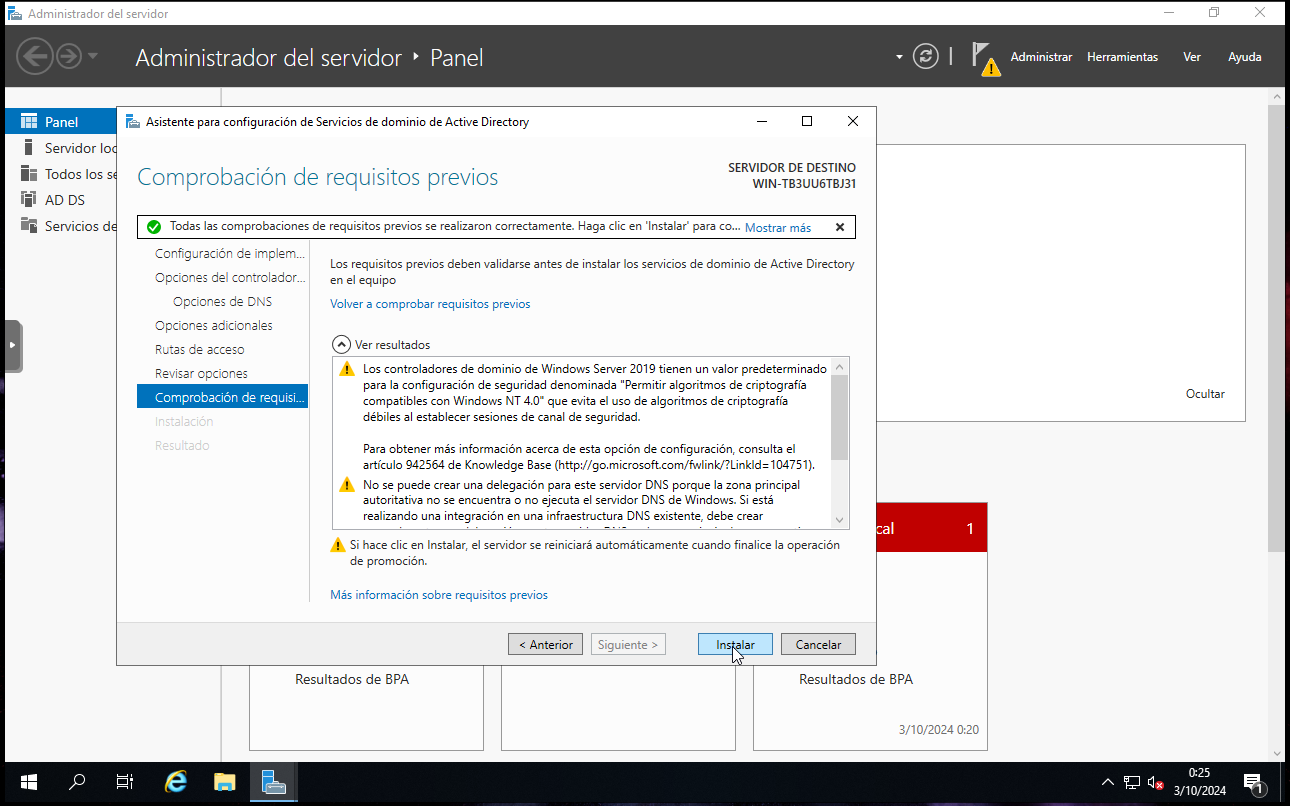Click the first warning icon about cryptography
Screen dimensions: 1290x806
click(346, 369)
